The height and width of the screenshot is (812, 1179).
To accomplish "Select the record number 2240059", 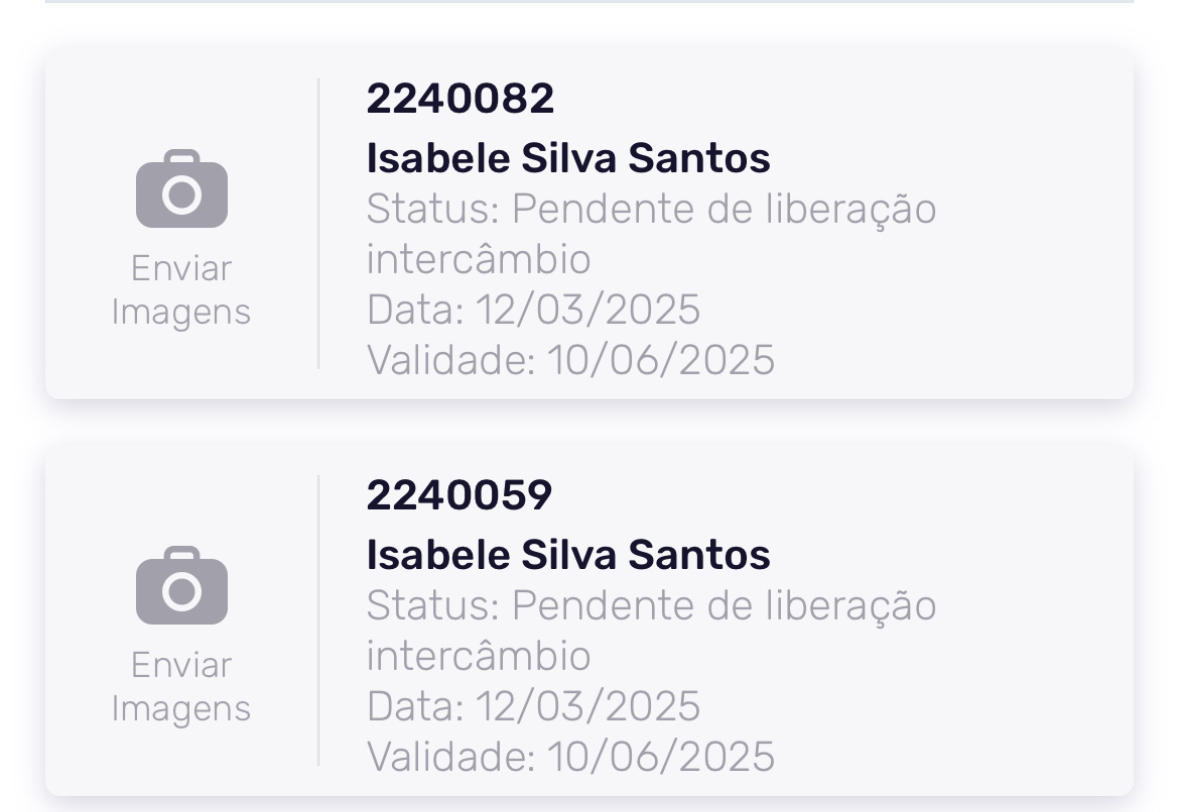I will [x=459, y=495].
